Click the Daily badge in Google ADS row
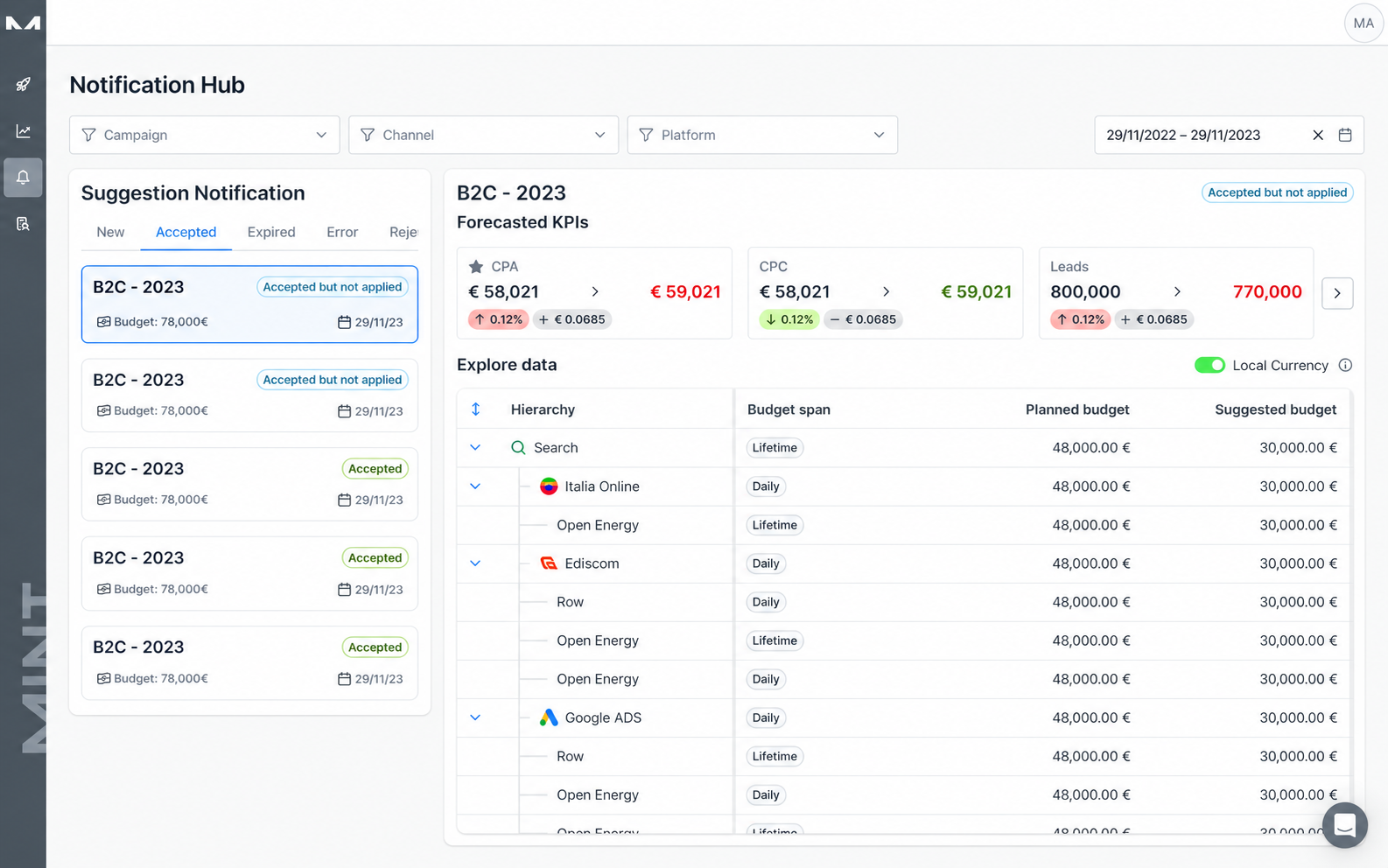This screenshot has height=868, width=1388. (766, 717)
